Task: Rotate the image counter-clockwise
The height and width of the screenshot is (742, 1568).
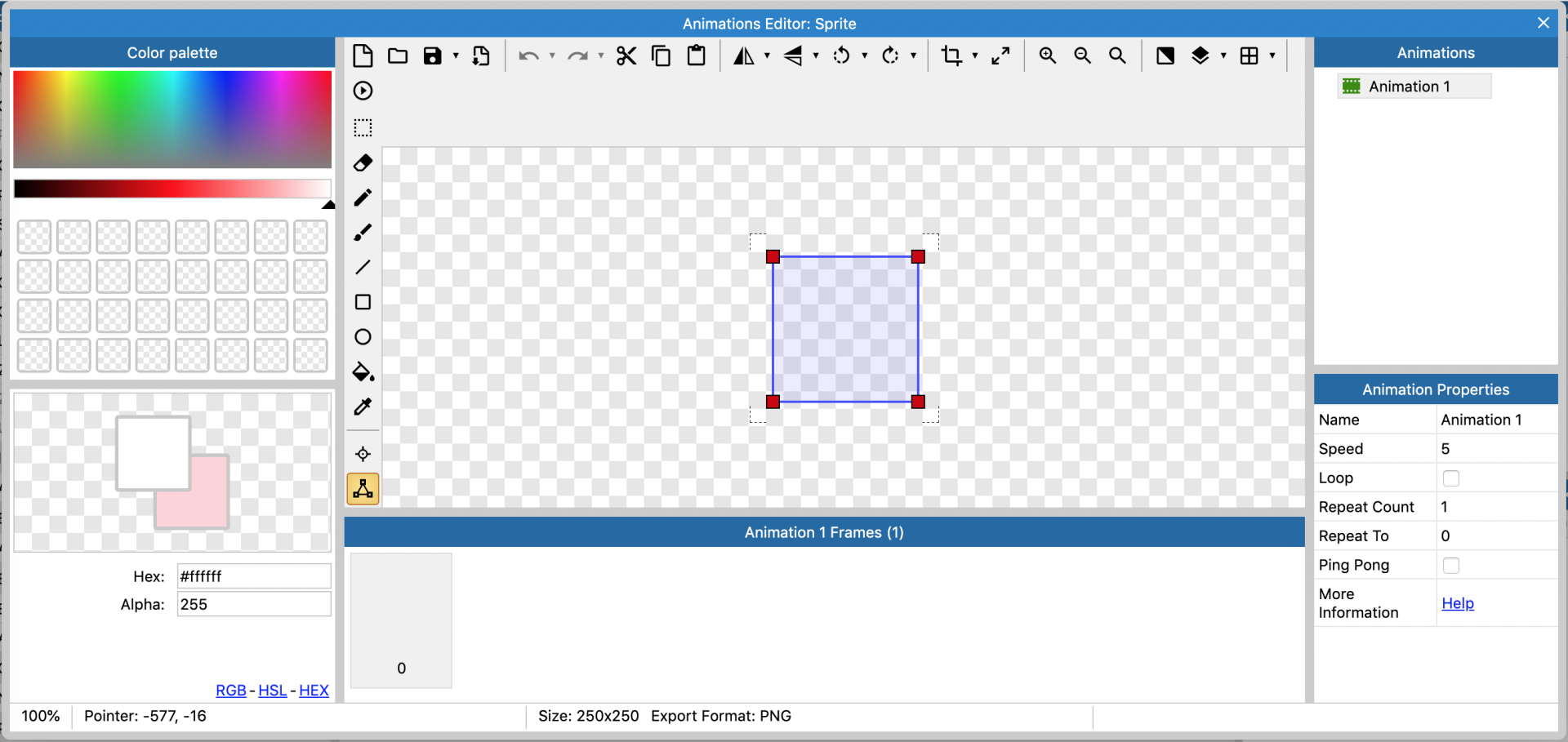Action: [841, 56]
